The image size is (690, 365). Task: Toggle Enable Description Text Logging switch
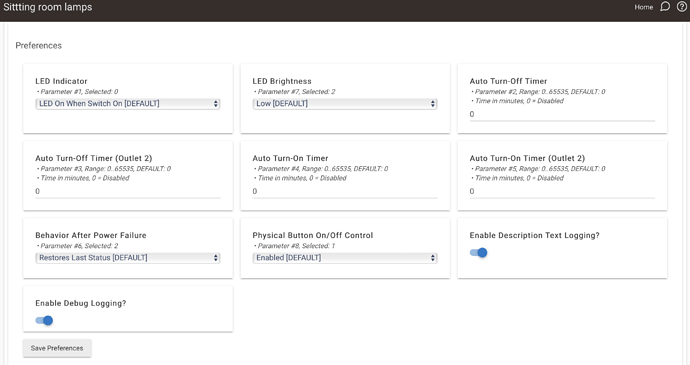pos(478,252)
